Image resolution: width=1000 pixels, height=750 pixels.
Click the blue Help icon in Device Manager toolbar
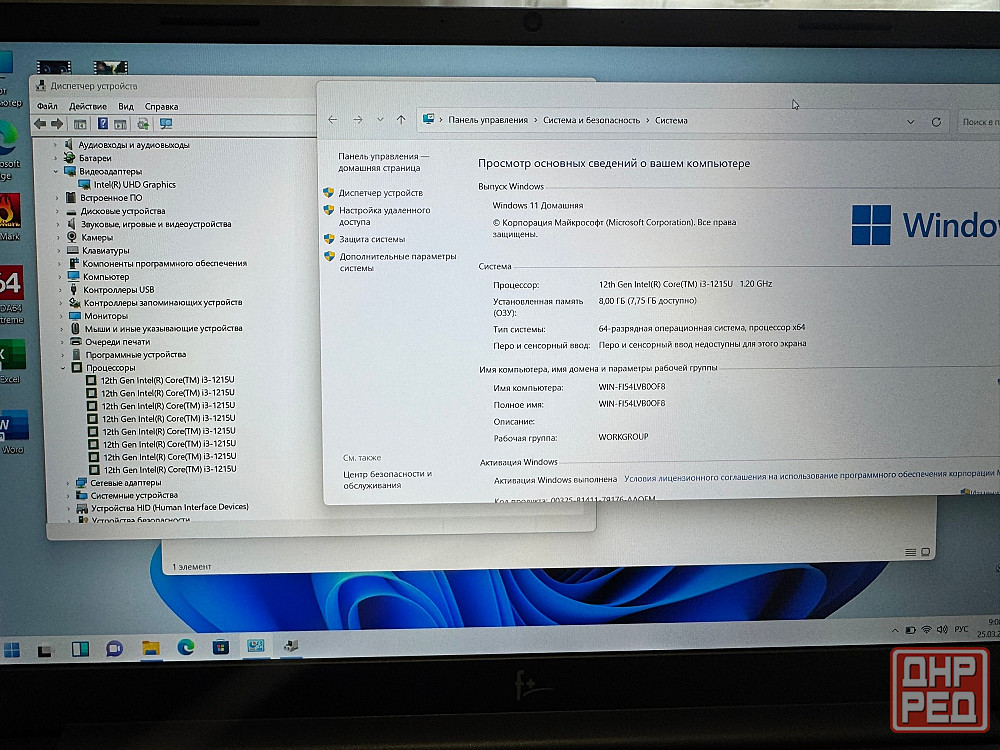[102, 124]
